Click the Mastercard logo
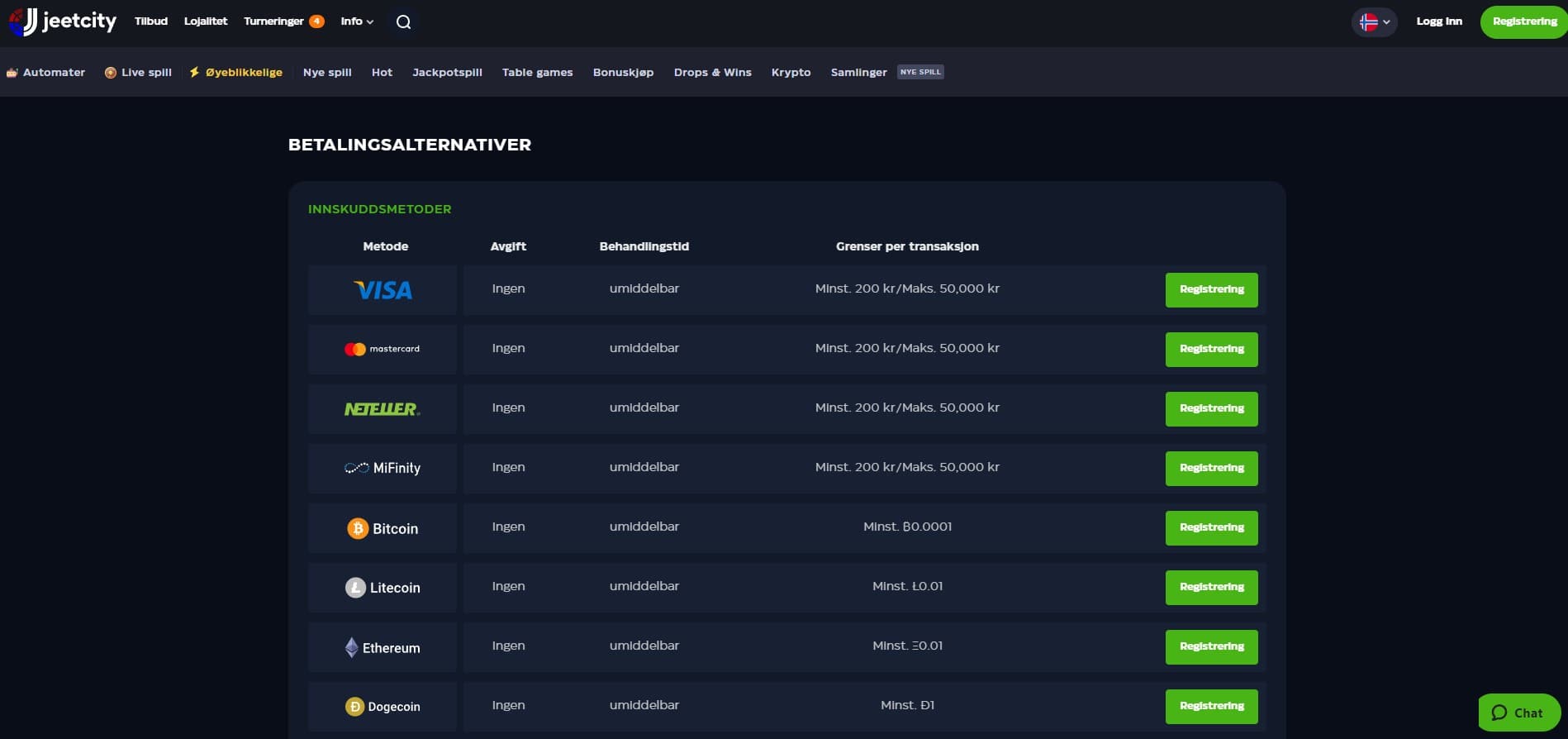The width and height of the screenshot is (1568, 739). (x=382, y=349)
